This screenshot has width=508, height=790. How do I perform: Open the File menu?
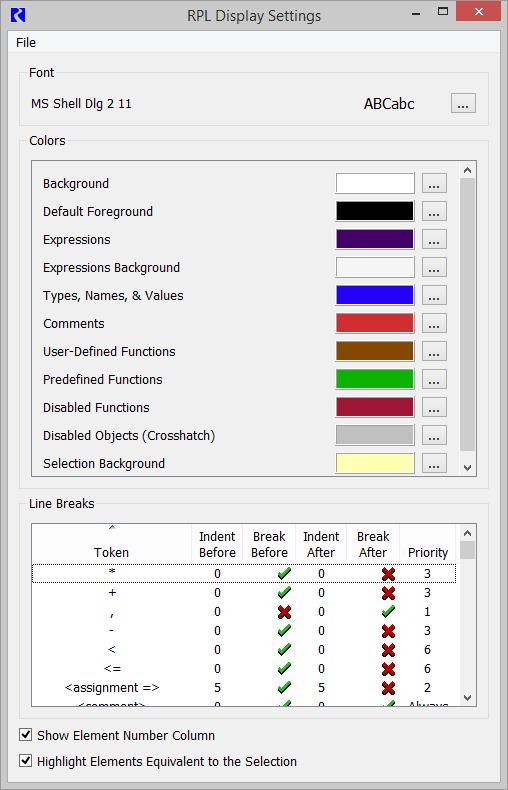pos(26,43)
